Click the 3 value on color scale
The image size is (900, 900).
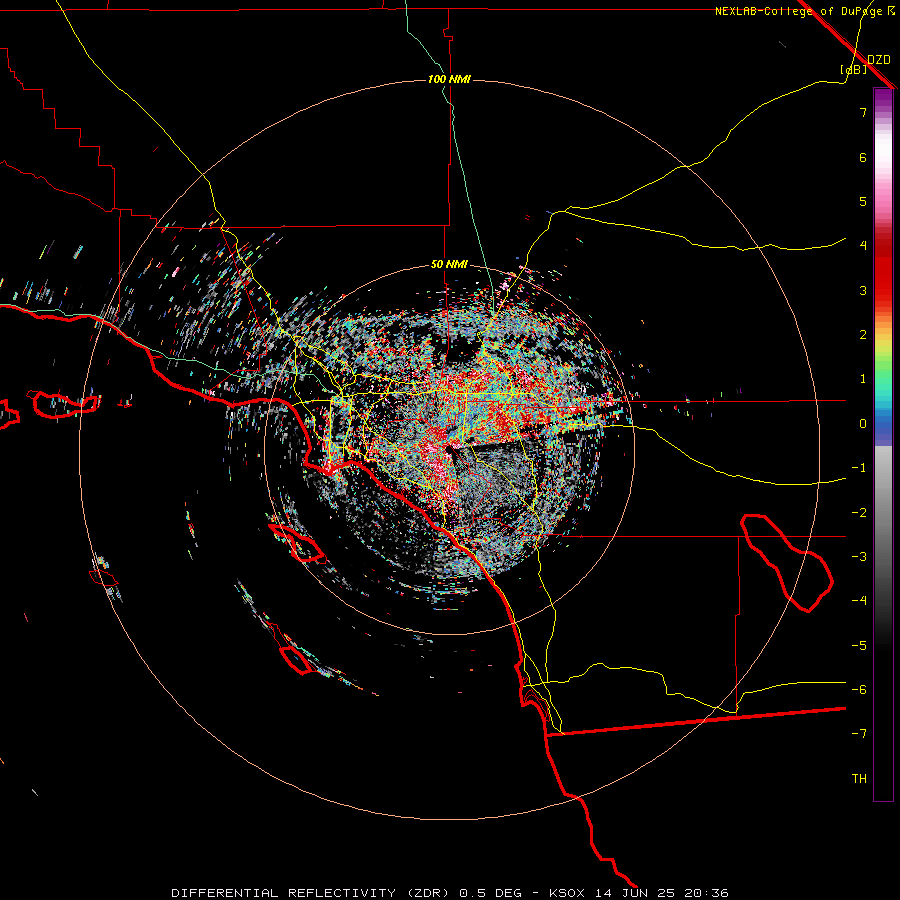863,290
